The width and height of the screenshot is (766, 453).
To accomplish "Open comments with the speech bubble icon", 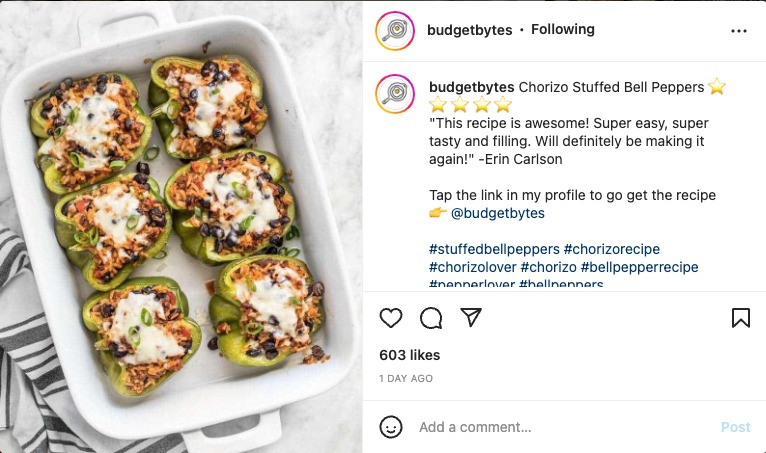I will (431, 318).
